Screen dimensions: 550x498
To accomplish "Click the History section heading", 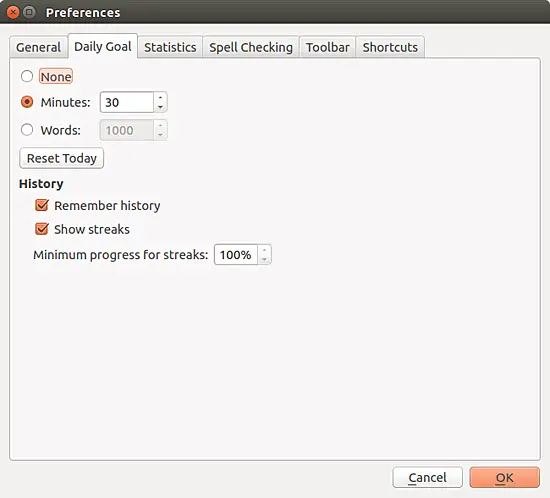I will coord(41,184).
